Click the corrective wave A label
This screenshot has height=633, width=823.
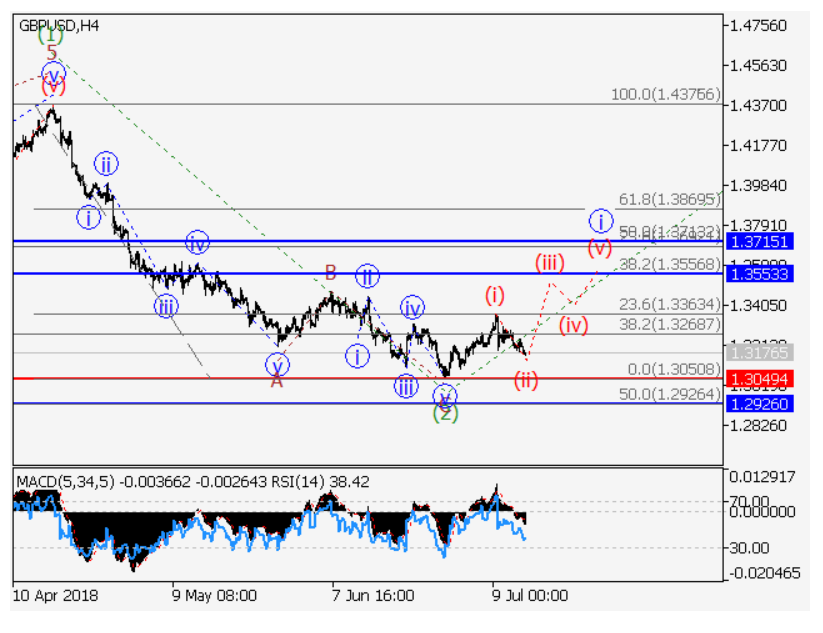click(277, 380)
